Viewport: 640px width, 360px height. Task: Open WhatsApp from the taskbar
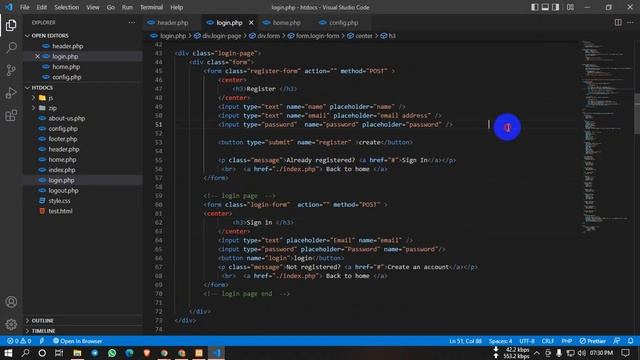[x=112, y=353]
